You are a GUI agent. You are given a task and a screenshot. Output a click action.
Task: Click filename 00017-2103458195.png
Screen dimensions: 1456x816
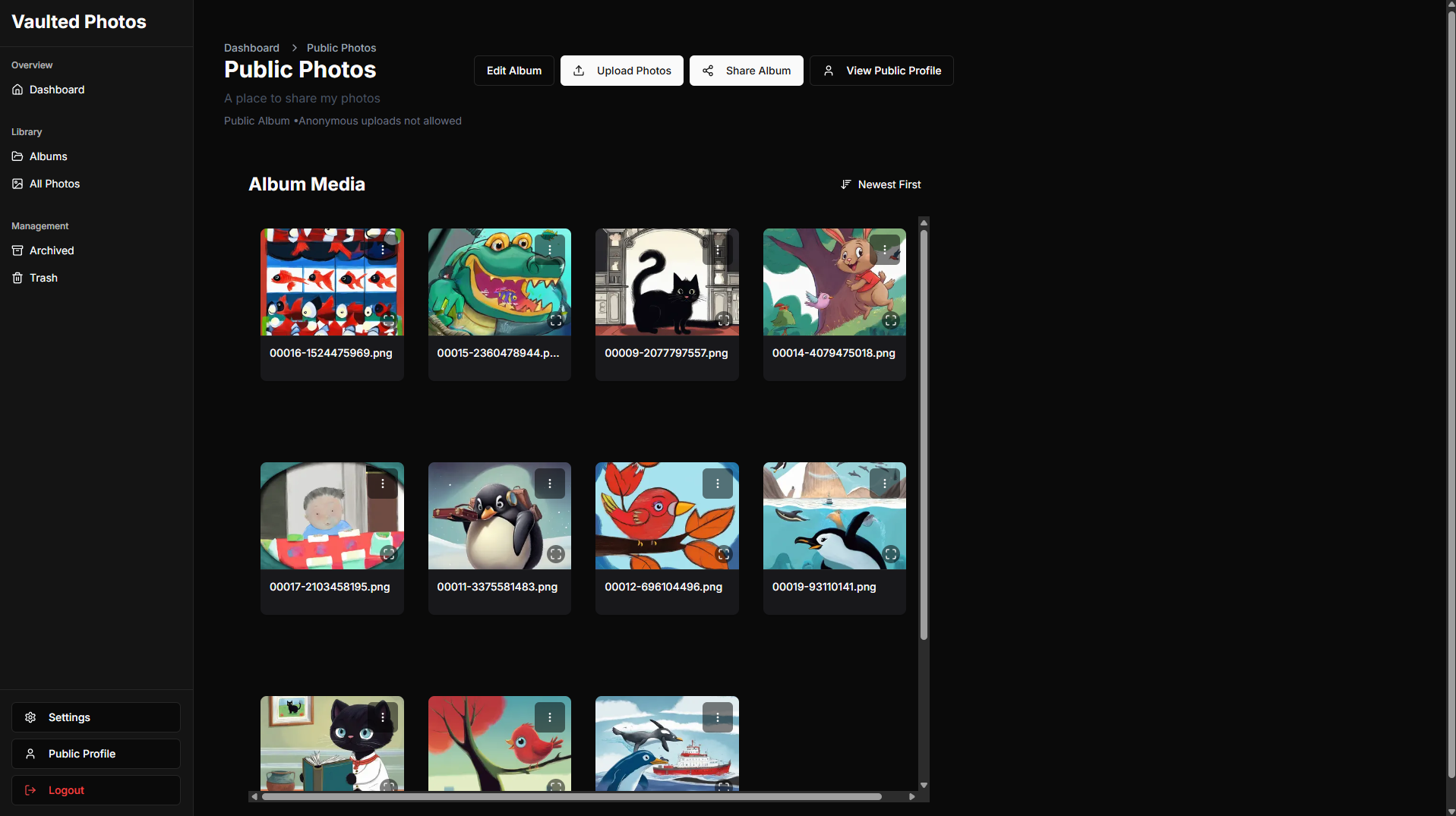tap(330, 587)
